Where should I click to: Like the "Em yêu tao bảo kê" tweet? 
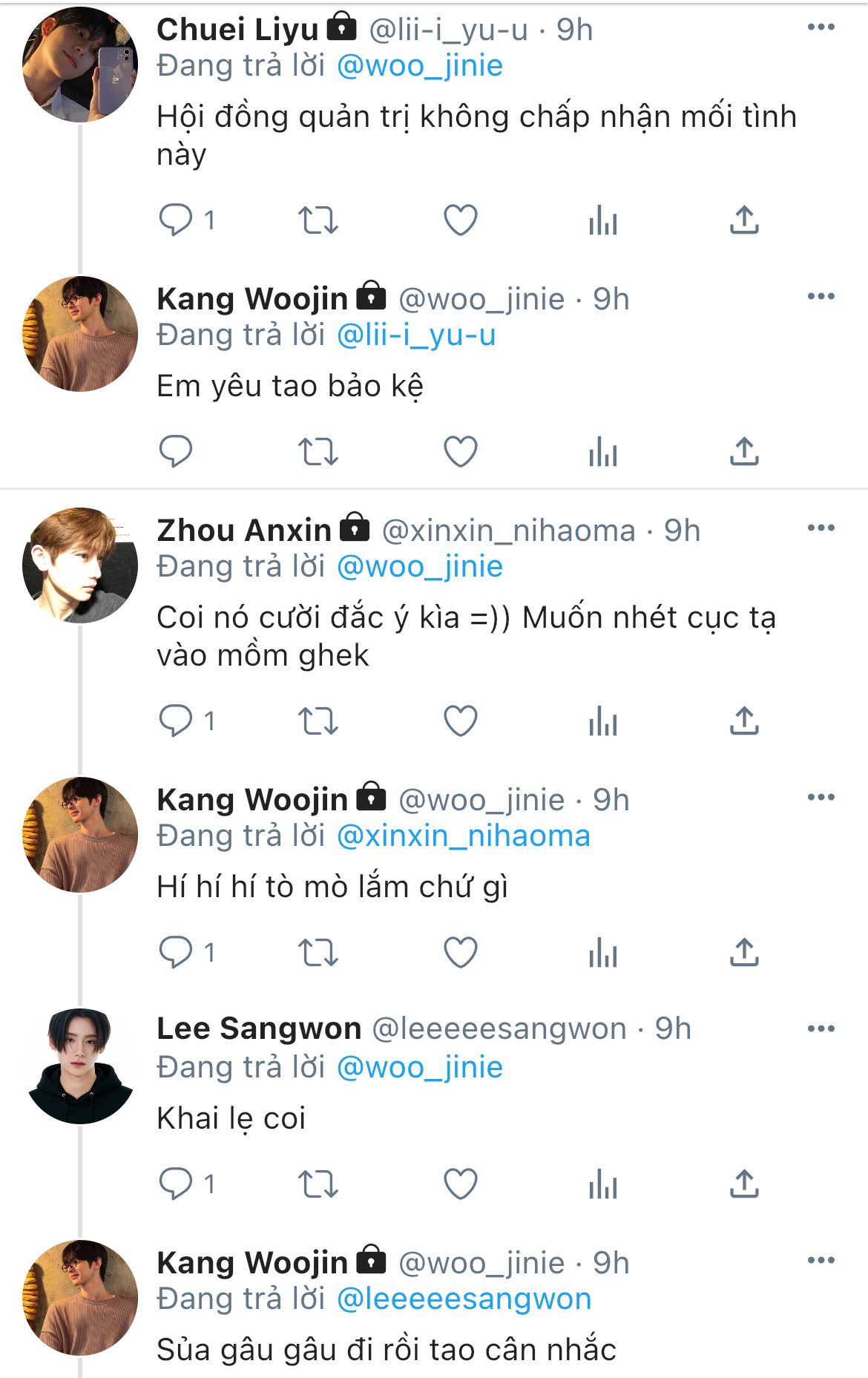tap(460, 451)
